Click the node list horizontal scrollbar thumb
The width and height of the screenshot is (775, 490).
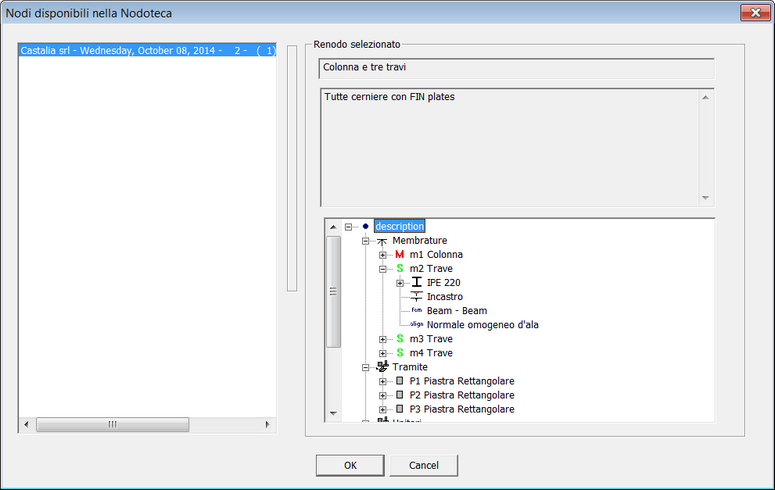coord(113,424)
